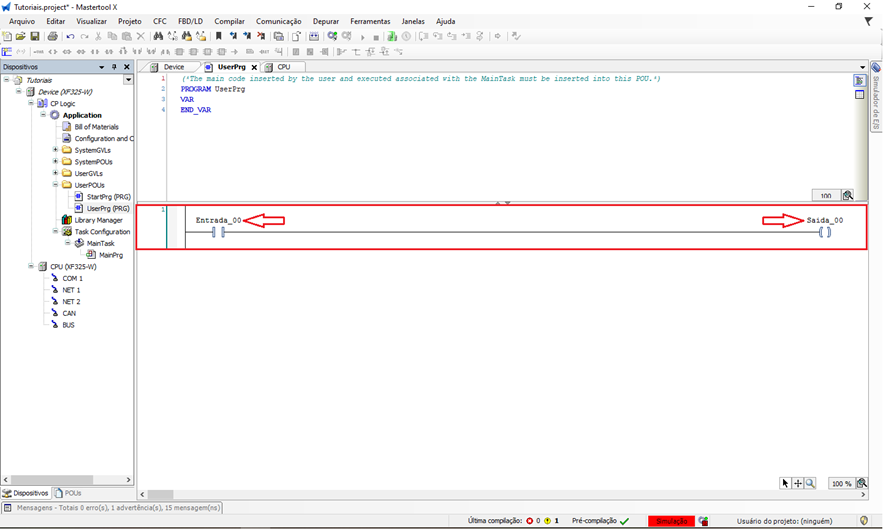
Task: Expand the SystemGVLs folder
Action: click(56, 150)
